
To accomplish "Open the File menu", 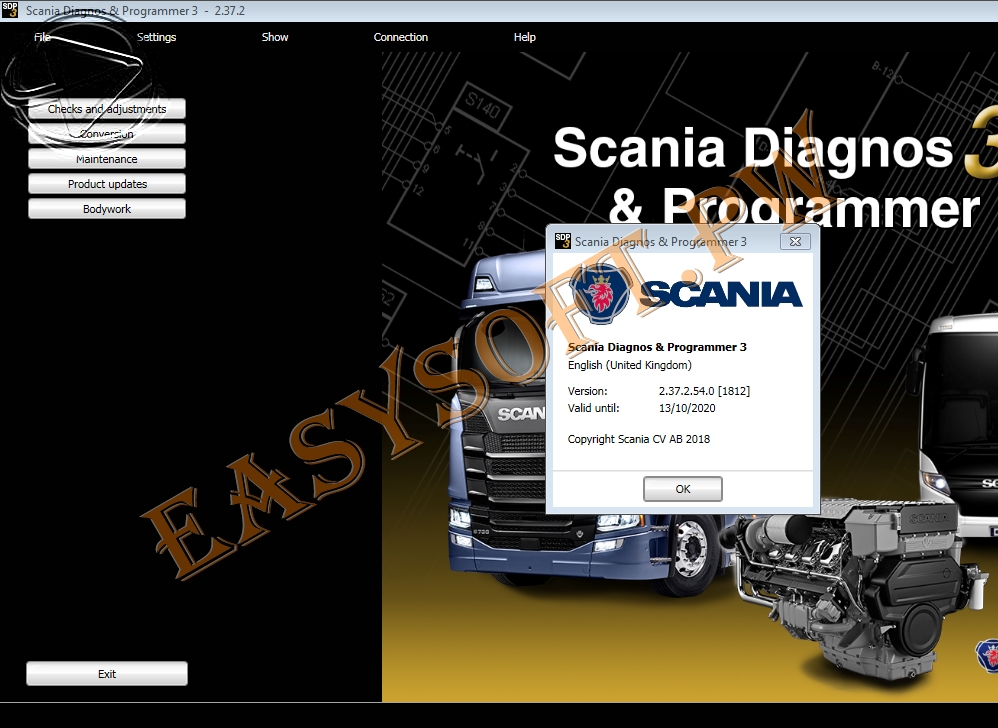I will [x=42, y=37].
